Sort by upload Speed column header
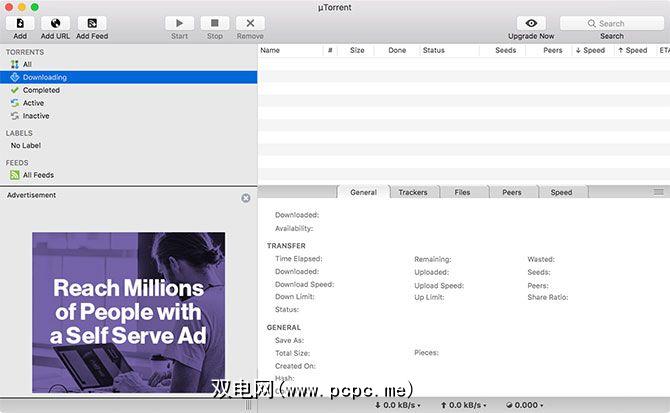The height and width of the screenshot is (413, 670). tap(633, 50)
